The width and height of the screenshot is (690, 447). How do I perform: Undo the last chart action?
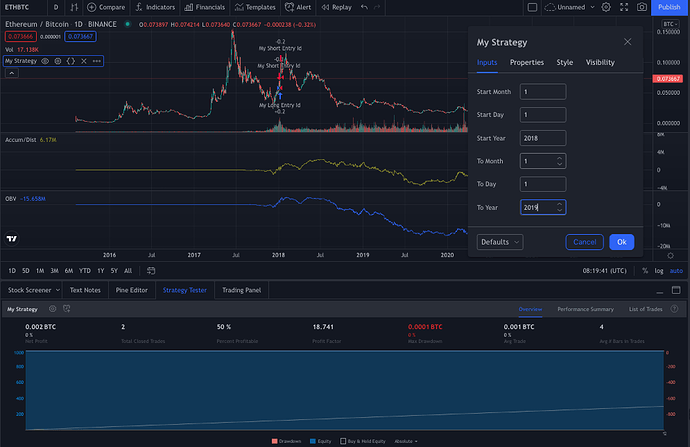(x=364, y=7)
